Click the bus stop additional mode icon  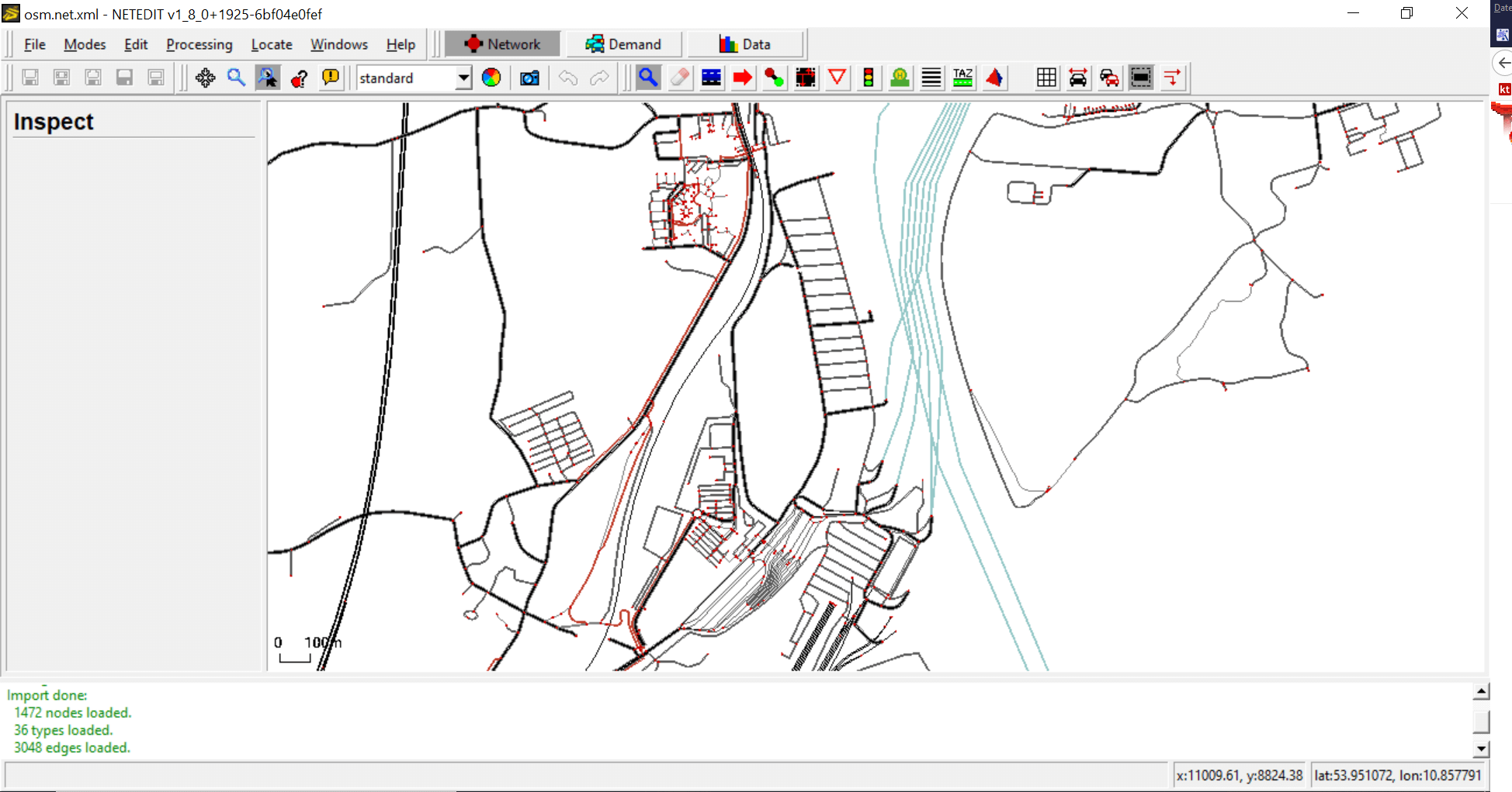coord(900,78)
